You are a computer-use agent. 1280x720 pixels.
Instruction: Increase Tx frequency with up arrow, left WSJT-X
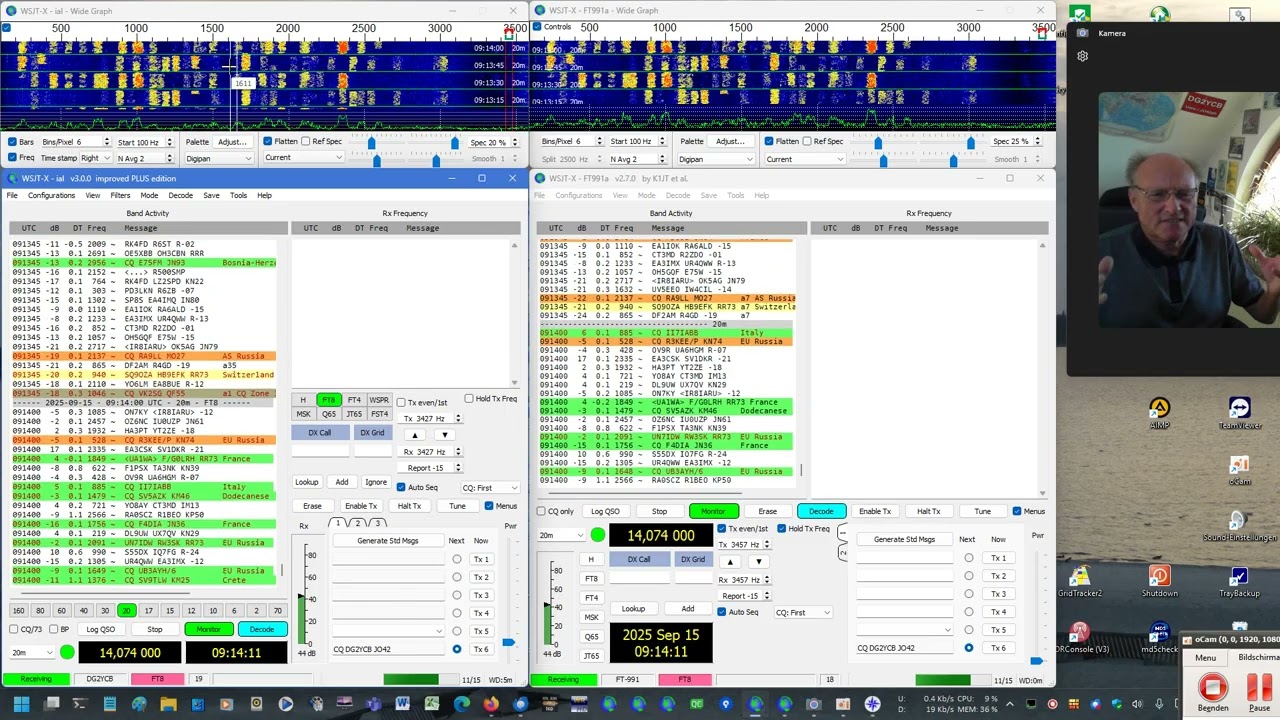(x=415, y=435)
